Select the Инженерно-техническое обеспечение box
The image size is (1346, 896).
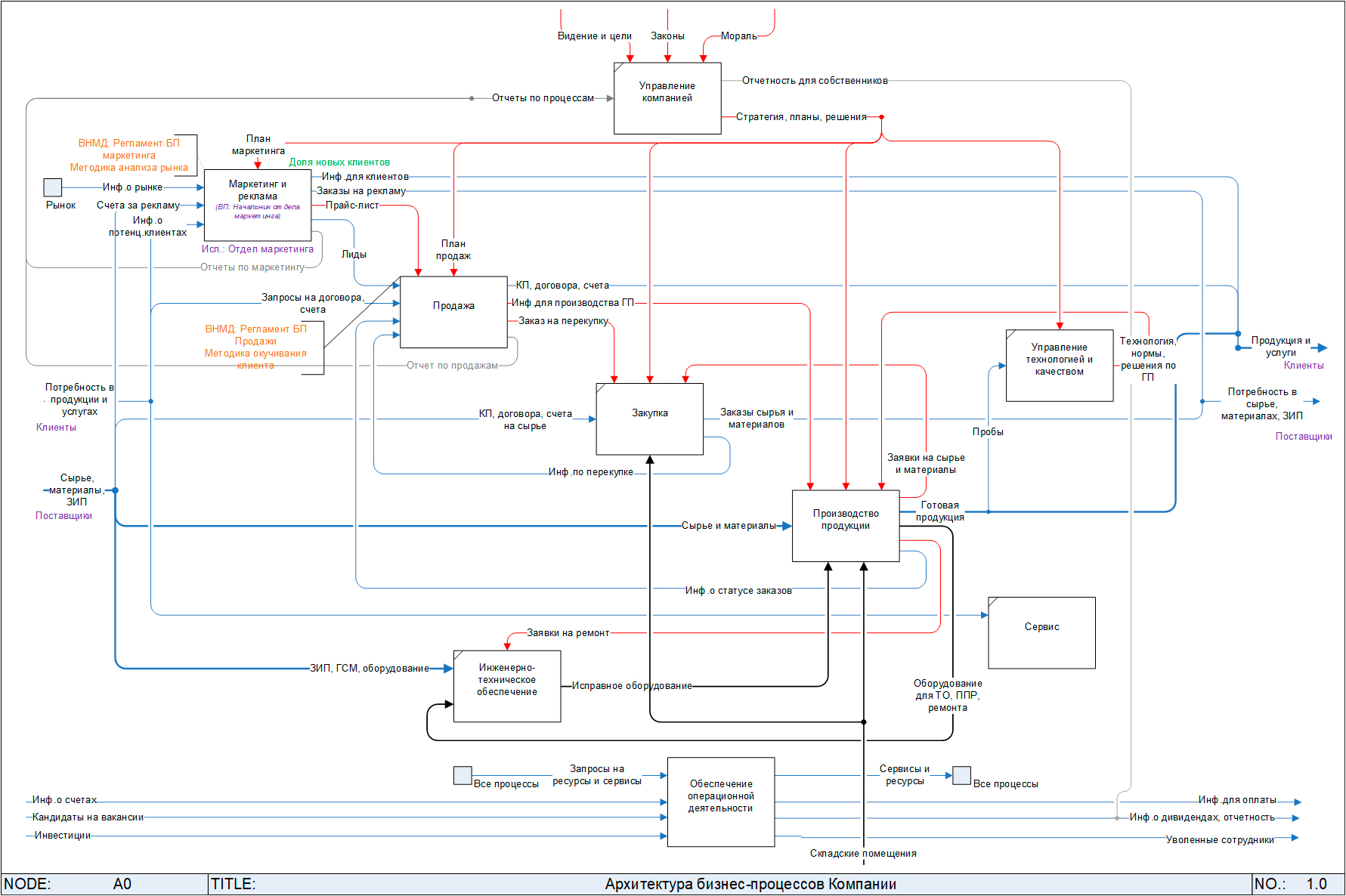(507, 686)
